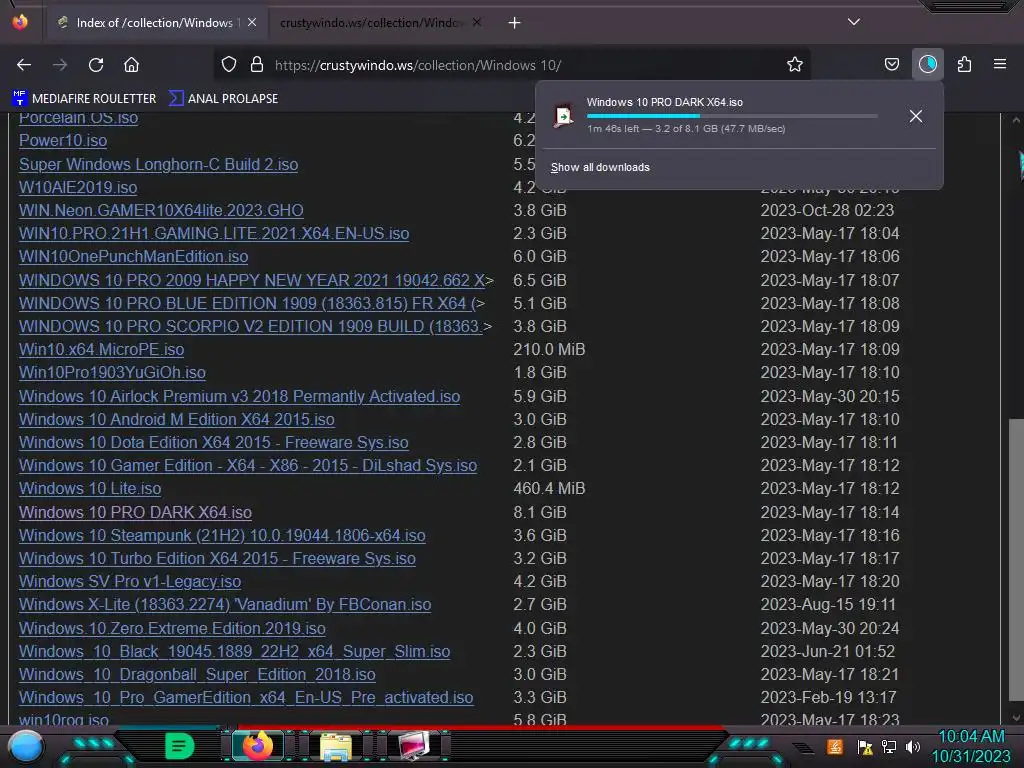This screenshot has width=1024, height=768.
Task: Download Windows 10 Lite.iso
Action: coord(89,488)
